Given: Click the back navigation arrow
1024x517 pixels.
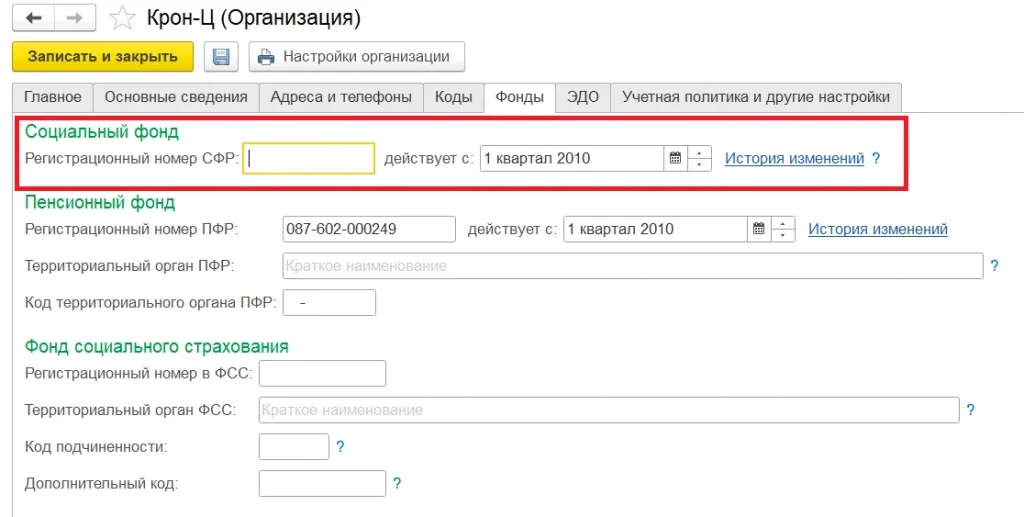Looking at the screenshot, I should [x=33, y=18].
